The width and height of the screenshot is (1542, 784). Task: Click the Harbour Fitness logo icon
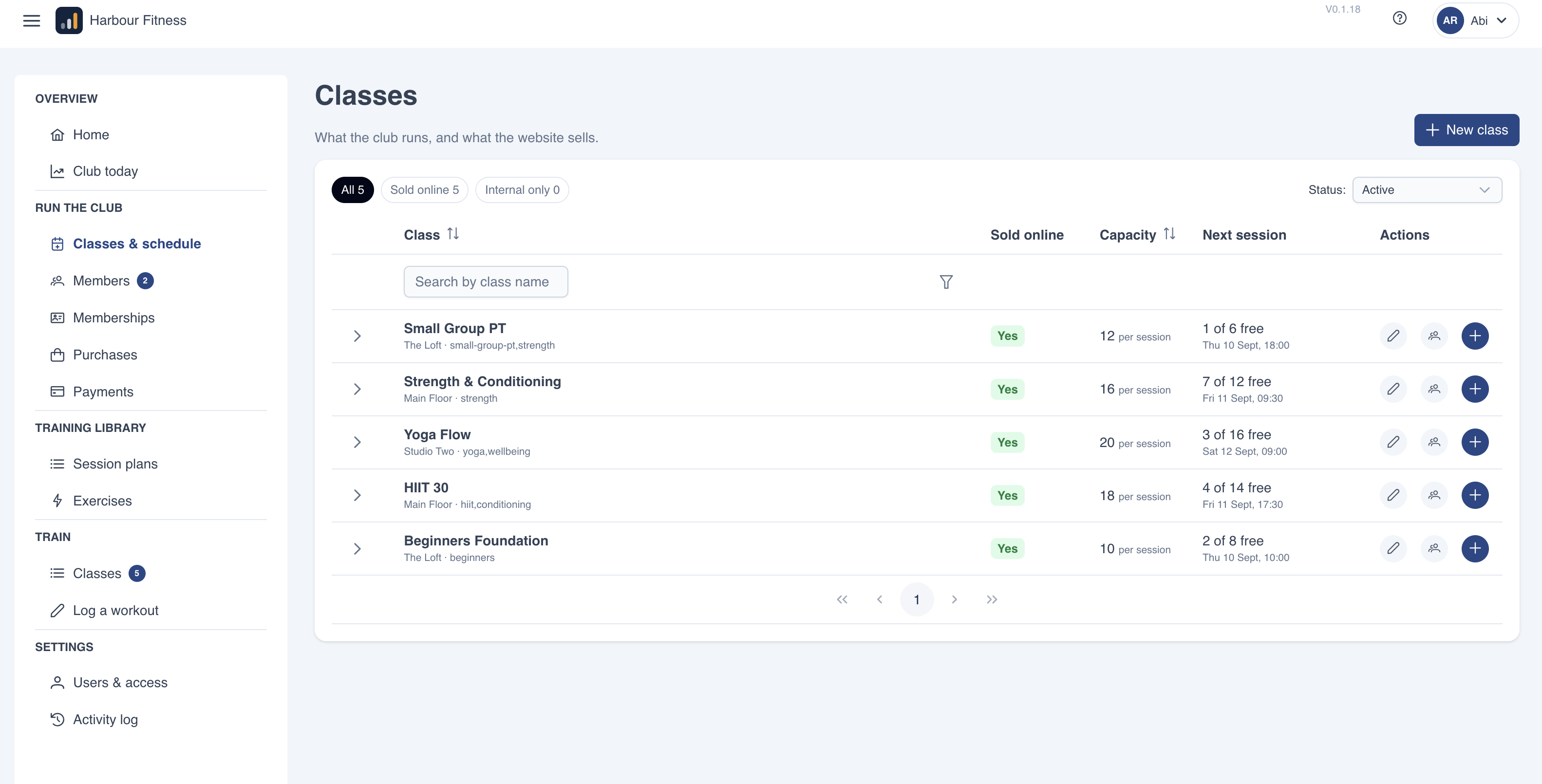coord(69,20)
